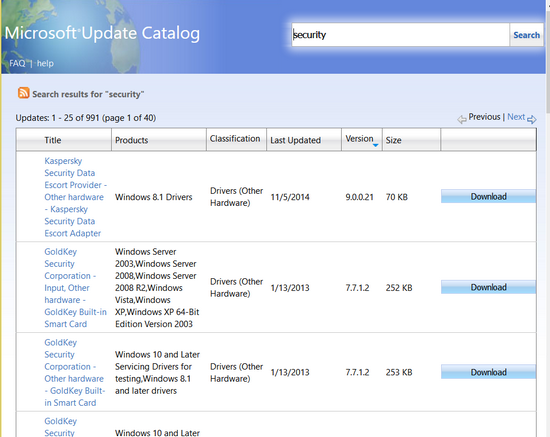The height and width of the screenshot is (437, 550).
Task: Select the 252 KB size cell
Action: point(399,288)
